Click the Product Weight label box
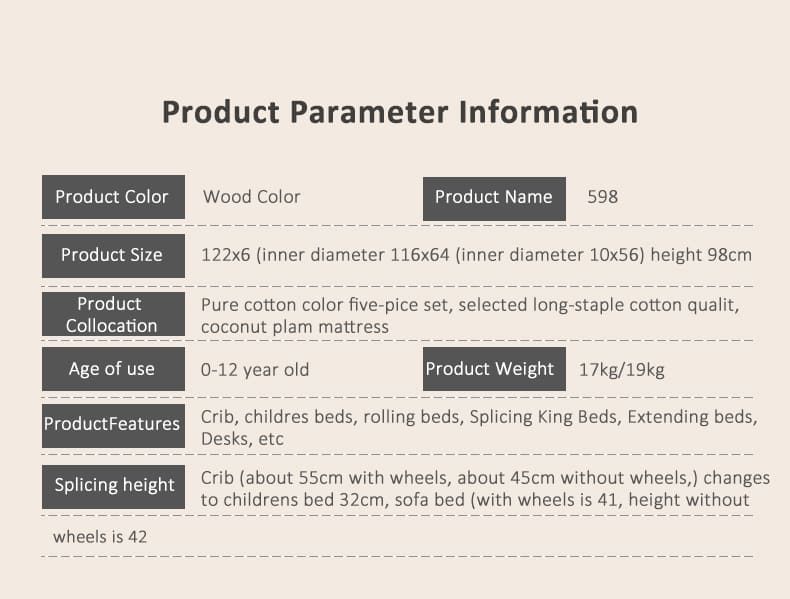790x599 pixels. click(x=494, y=369)
